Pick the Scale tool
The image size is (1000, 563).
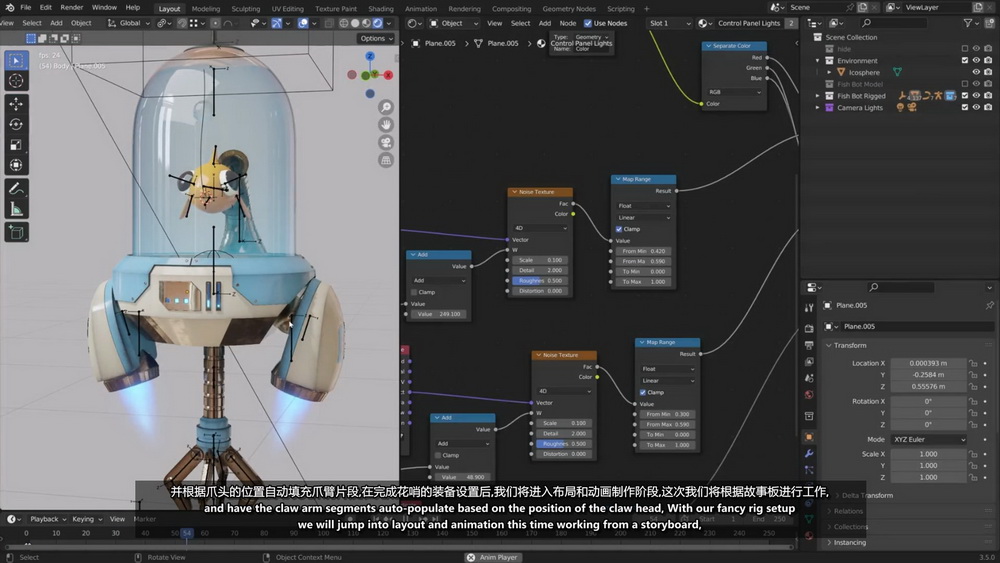16,145
